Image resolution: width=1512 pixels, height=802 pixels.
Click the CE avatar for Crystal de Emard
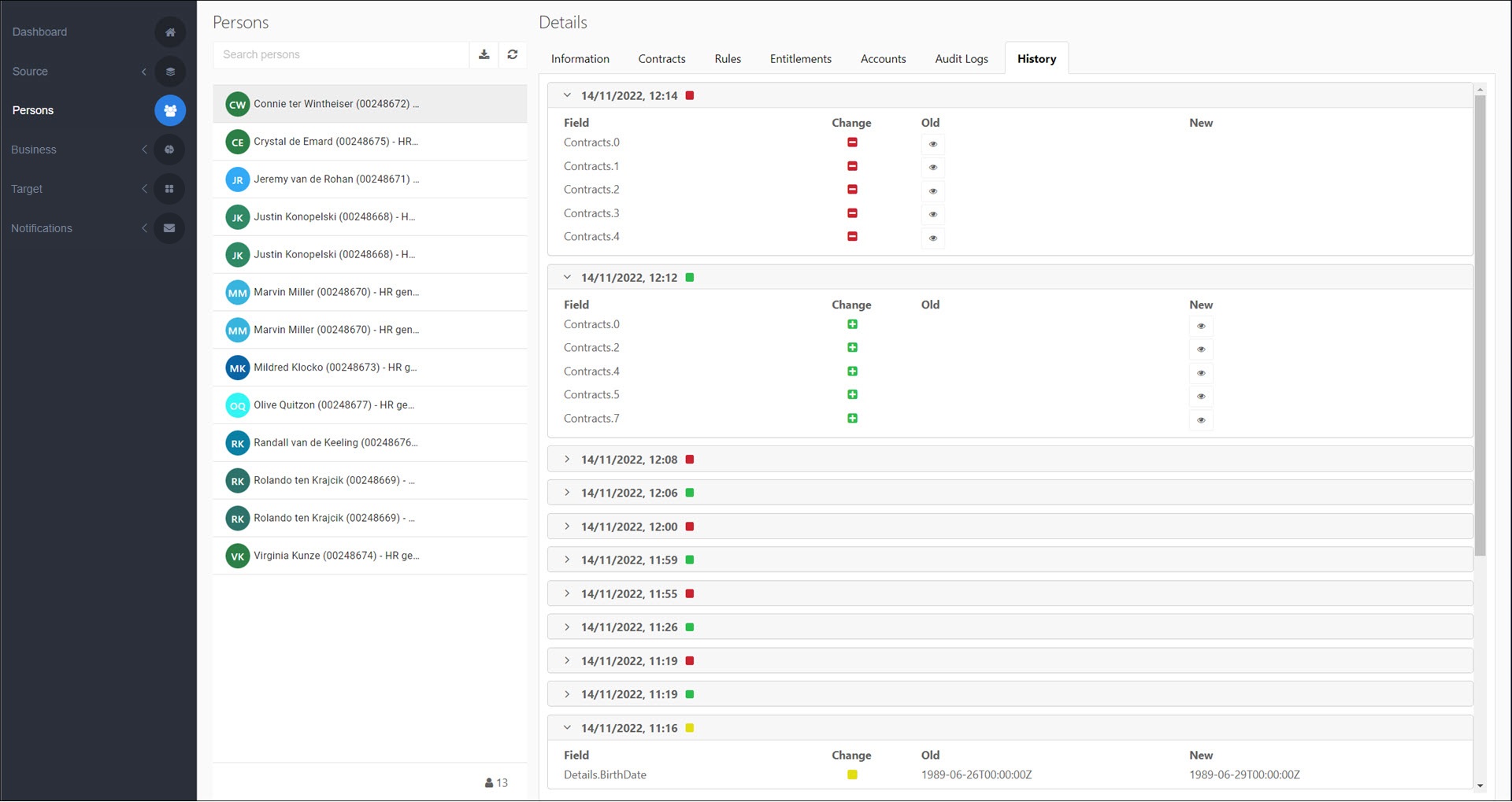click(237, 142)
